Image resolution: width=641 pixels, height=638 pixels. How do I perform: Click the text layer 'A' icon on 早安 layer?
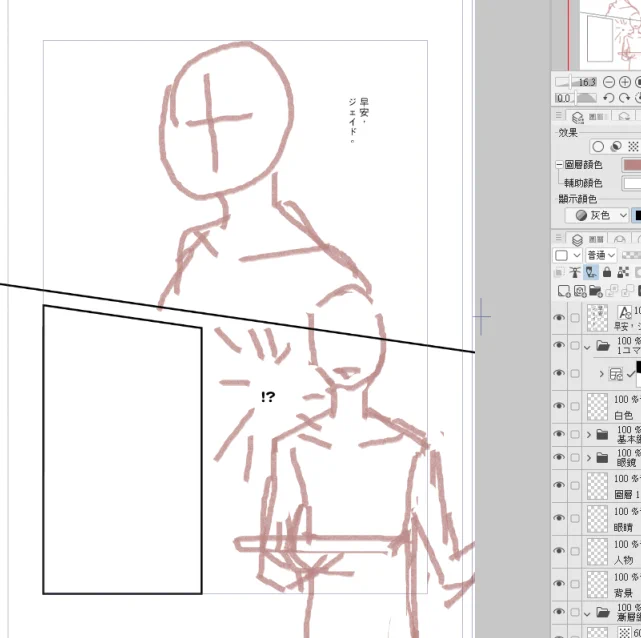click(625, 313)
